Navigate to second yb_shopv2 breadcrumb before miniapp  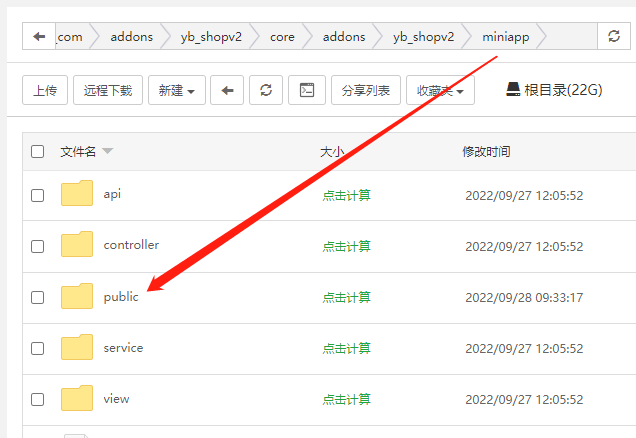pyautogui.click(x=423, y=37)
